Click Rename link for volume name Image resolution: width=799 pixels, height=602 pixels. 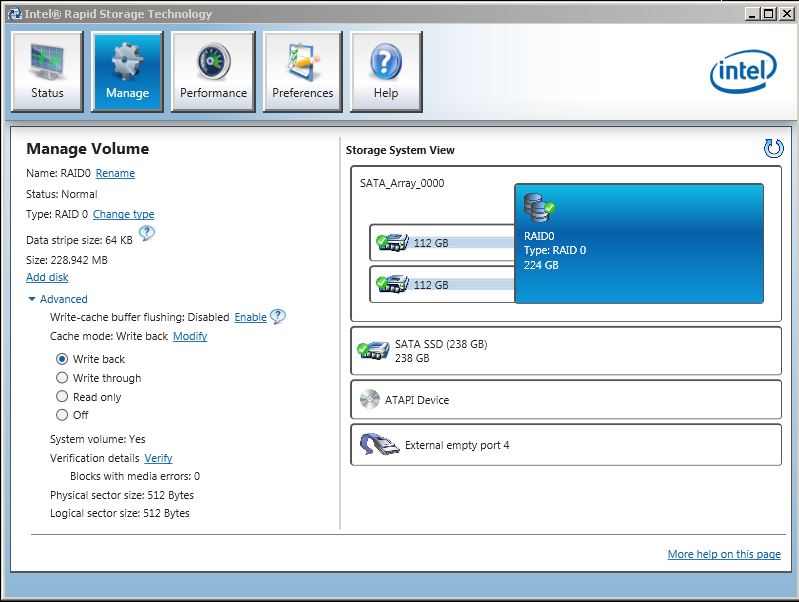point(115,173)
